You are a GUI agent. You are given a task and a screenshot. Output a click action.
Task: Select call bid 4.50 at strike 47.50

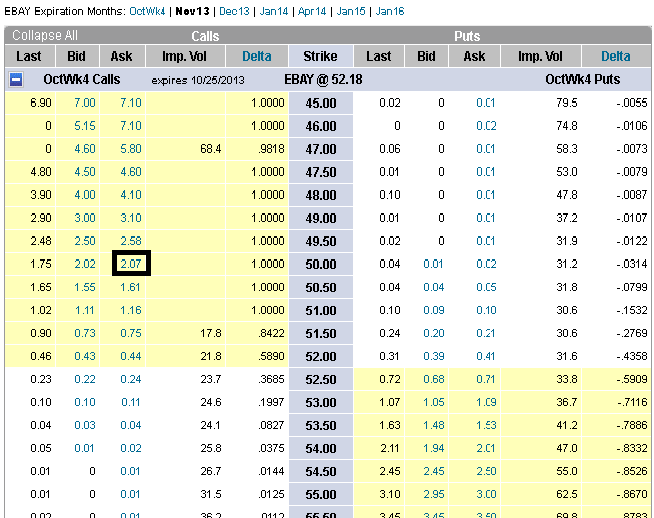85,171
